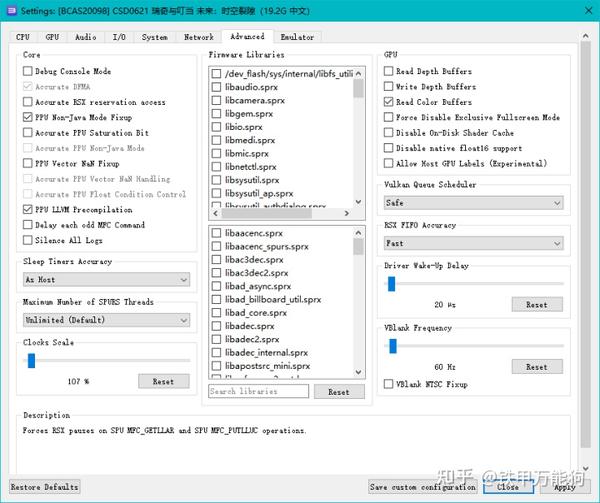Image resolution: width=600 pixels, height=503 pixels.
Task: Open the RSX FIFO Accuracy dropdown
Action: tap(473, 243)
